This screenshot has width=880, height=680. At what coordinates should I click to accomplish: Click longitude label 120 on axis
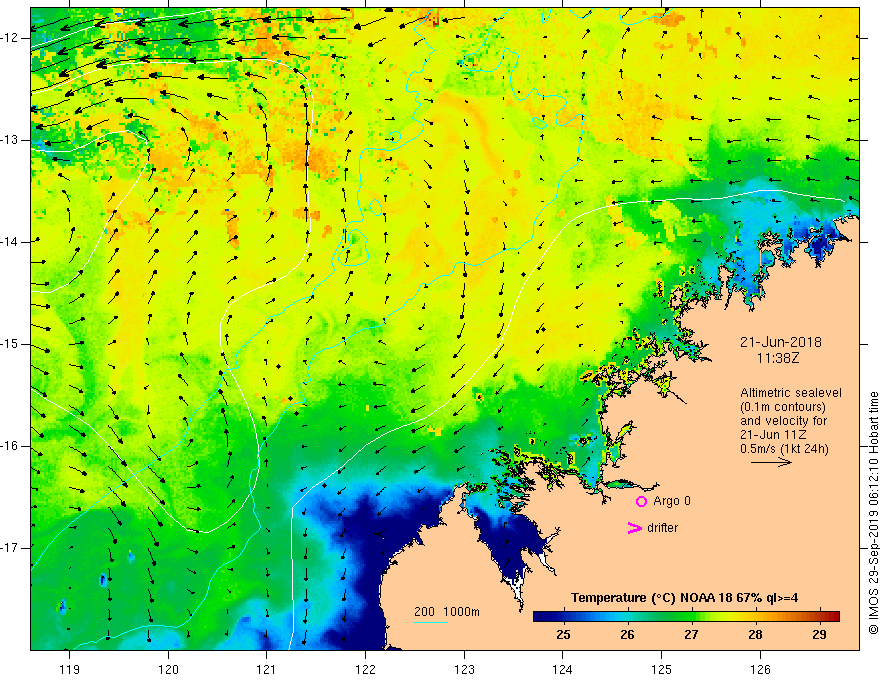[x=168, y=669]
